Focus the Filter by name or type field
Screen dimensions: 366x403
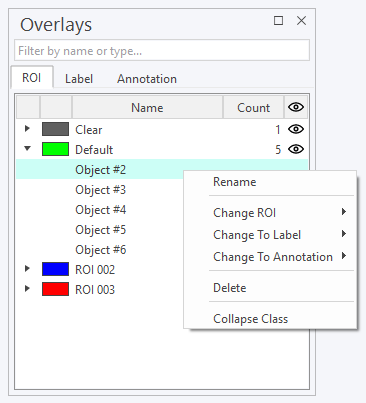[162, 50]
